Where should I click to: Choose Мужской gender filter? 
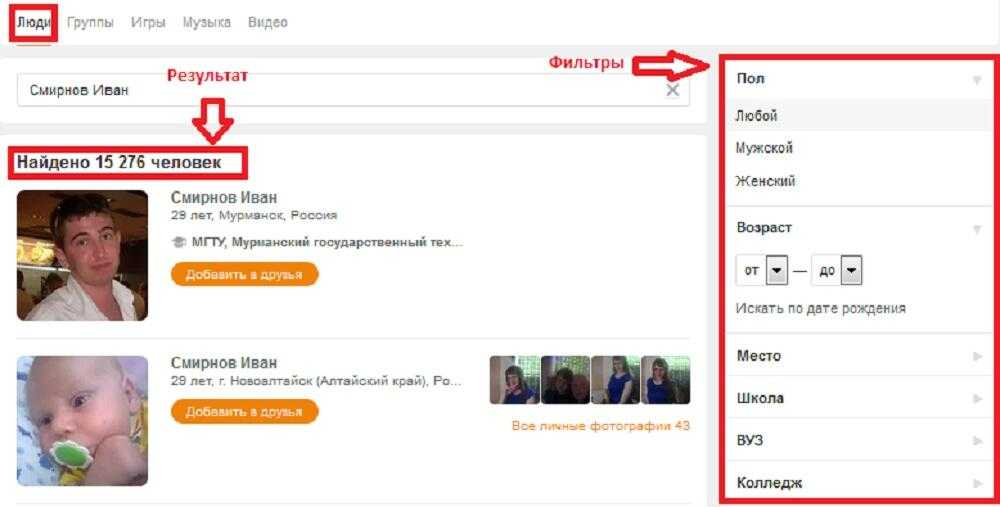[764, 148]
